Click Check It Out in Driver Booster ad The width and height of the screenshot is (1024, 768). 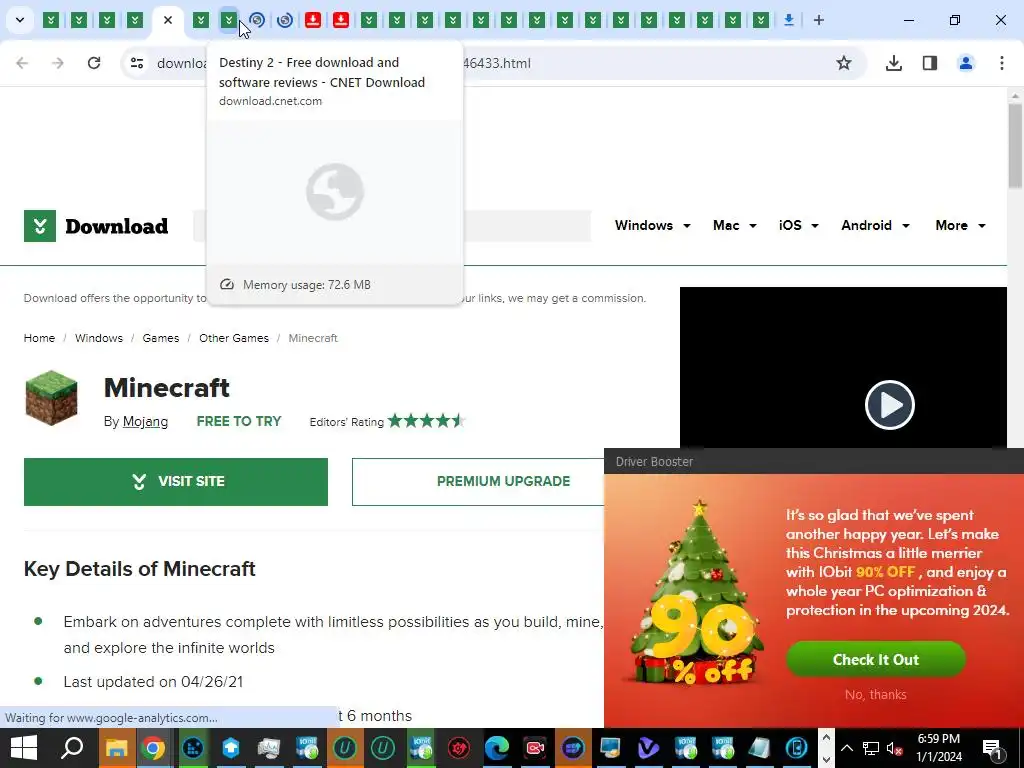876,660
